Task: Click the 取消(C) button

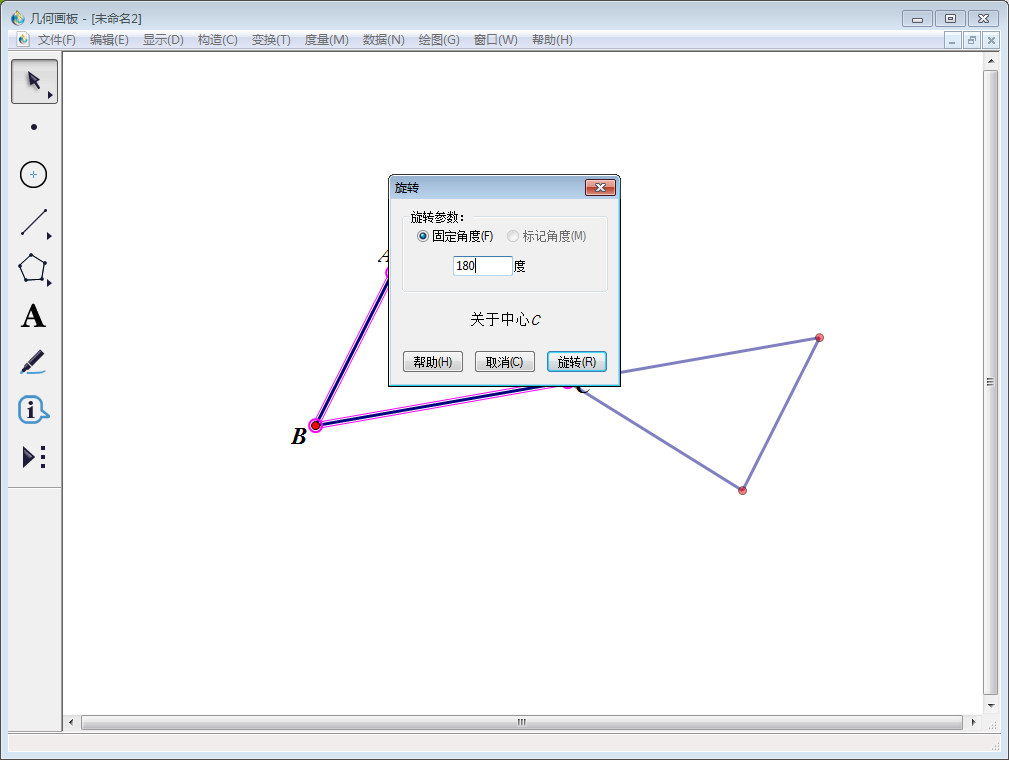Action: tap(505, 362)
